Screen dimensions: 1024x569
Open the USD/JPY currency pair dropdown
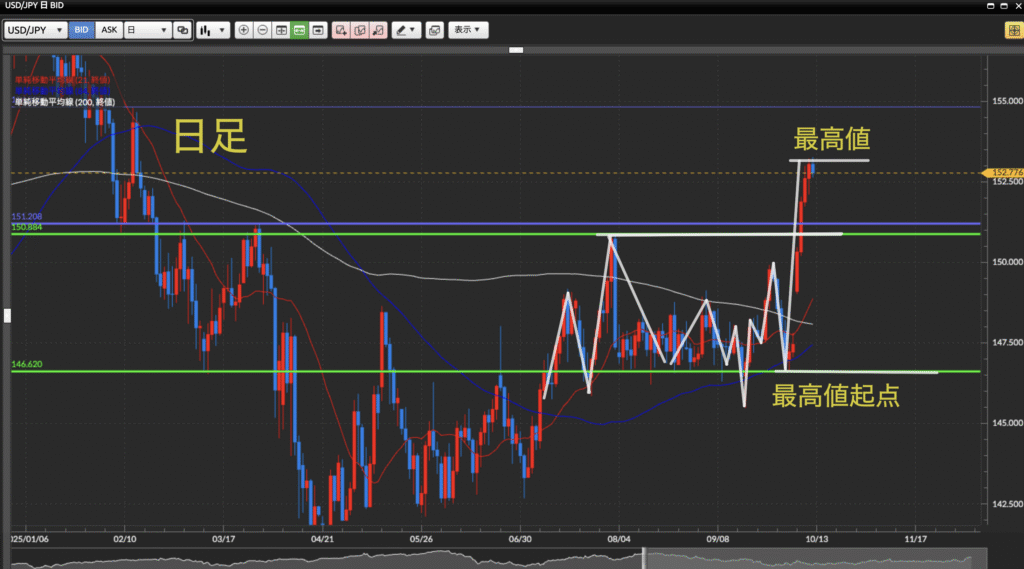pyautogui.click(x=36, y=30)
